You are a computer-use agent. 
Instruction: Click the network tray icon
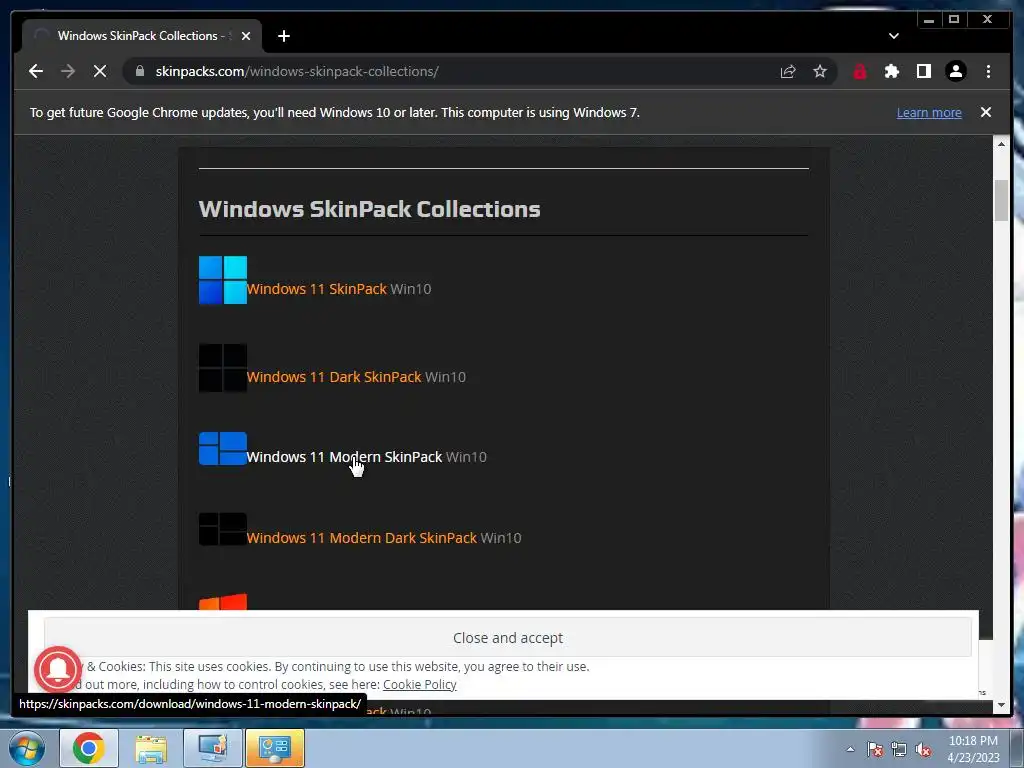(899, 749)
